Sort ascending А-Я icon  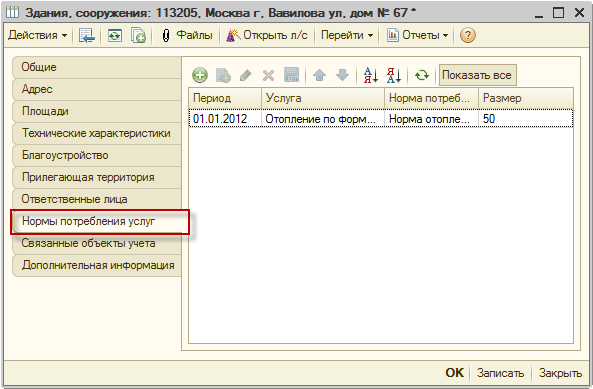coord(371,75)
